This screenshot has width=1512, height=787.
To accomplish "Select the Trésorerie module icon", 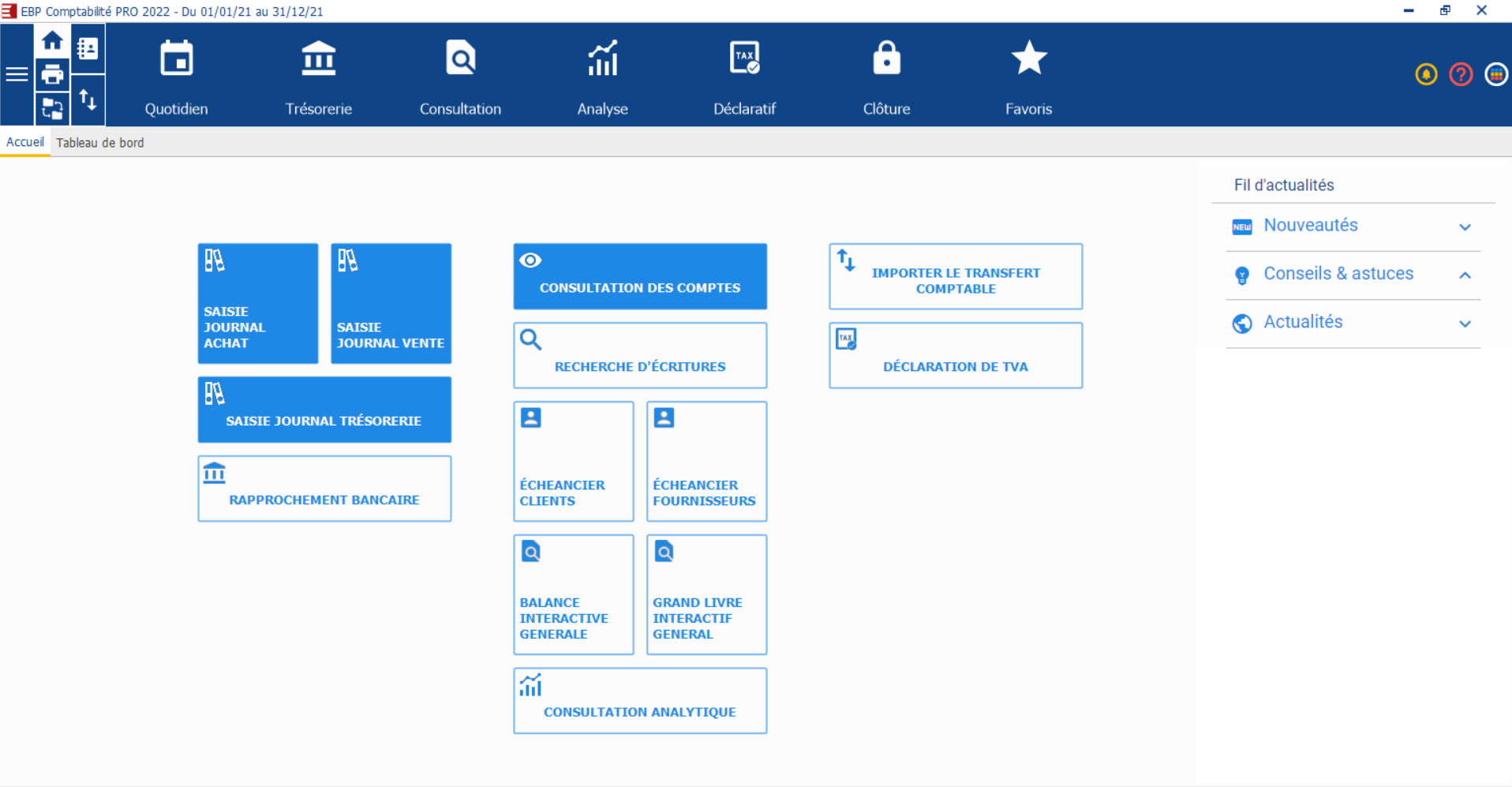I will click(318, 75).
